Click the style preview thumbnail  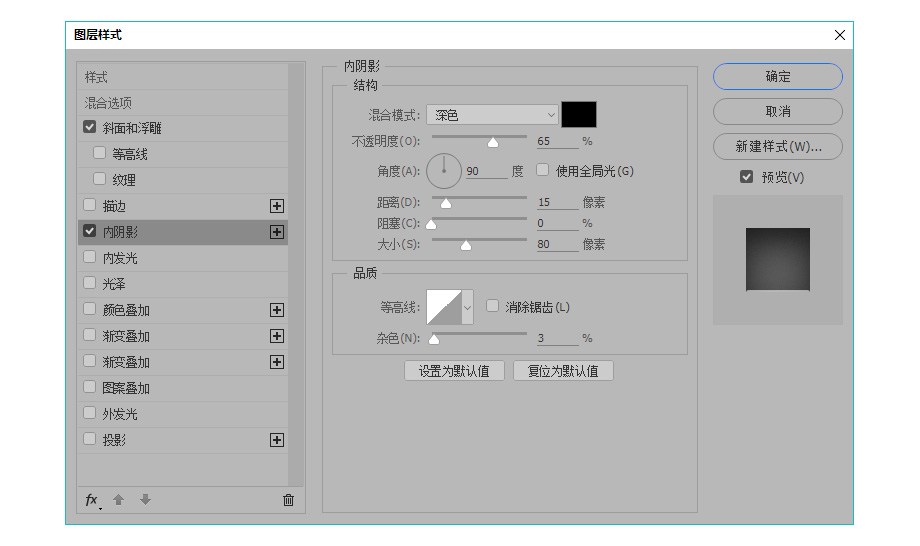(778, 260)
